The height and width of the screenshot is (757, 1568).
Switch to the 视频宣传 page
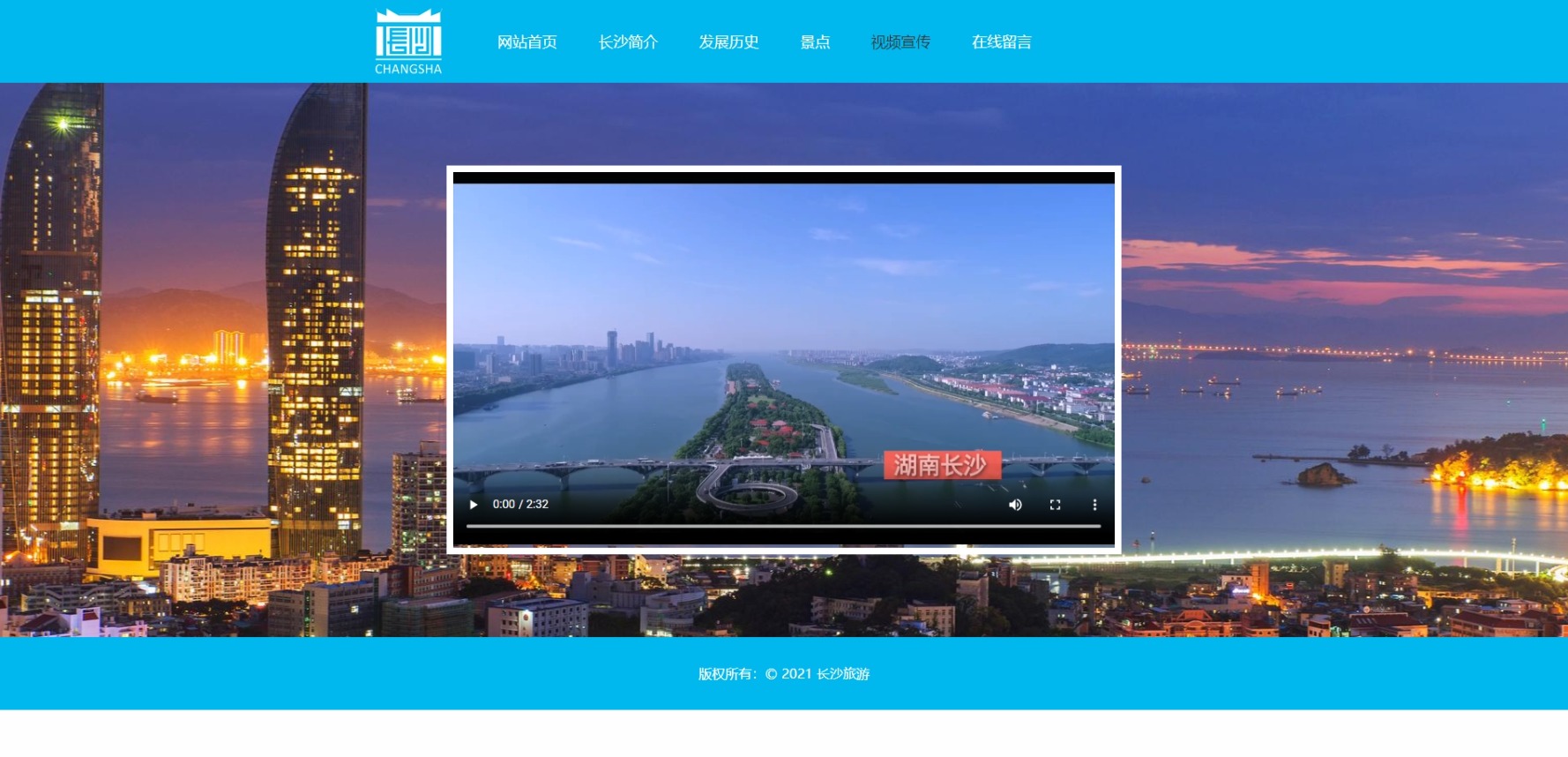900,42
